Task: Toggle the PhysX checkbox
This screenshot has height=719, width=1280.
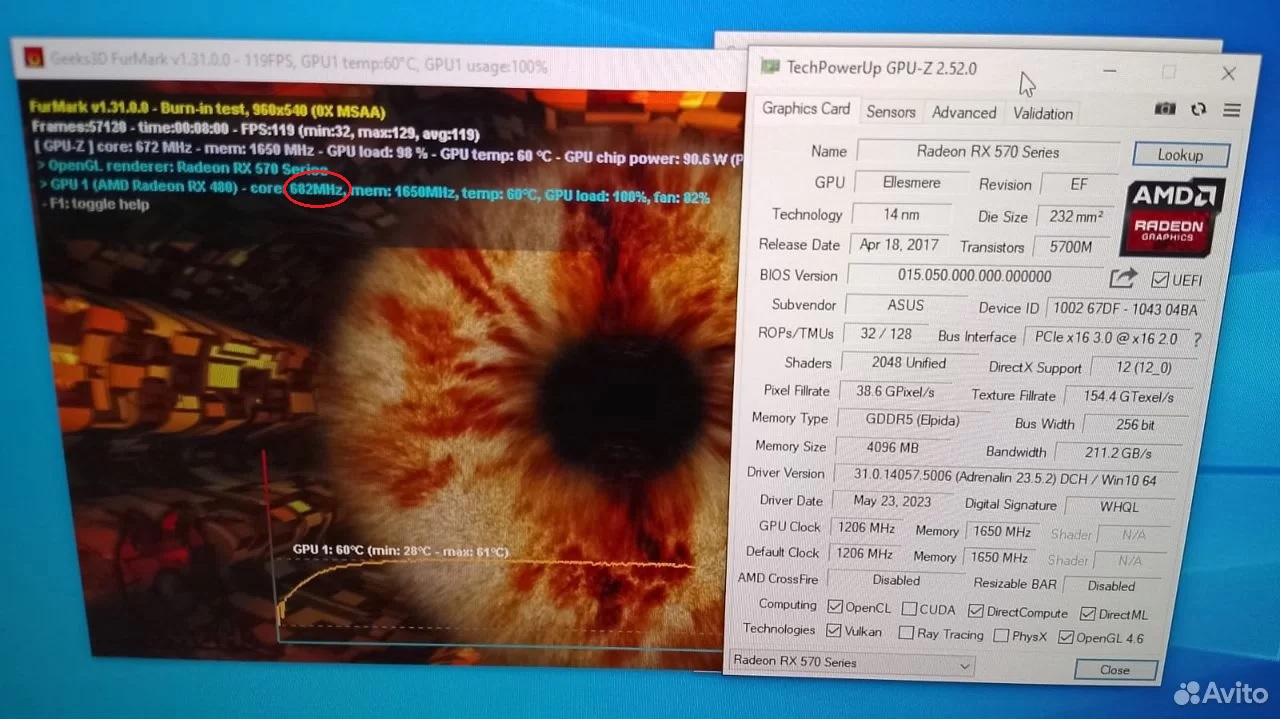Action: [1002, 635]
